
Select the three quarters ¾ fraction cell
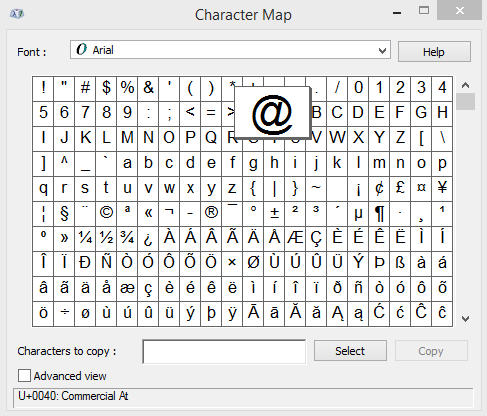[127, 238]
